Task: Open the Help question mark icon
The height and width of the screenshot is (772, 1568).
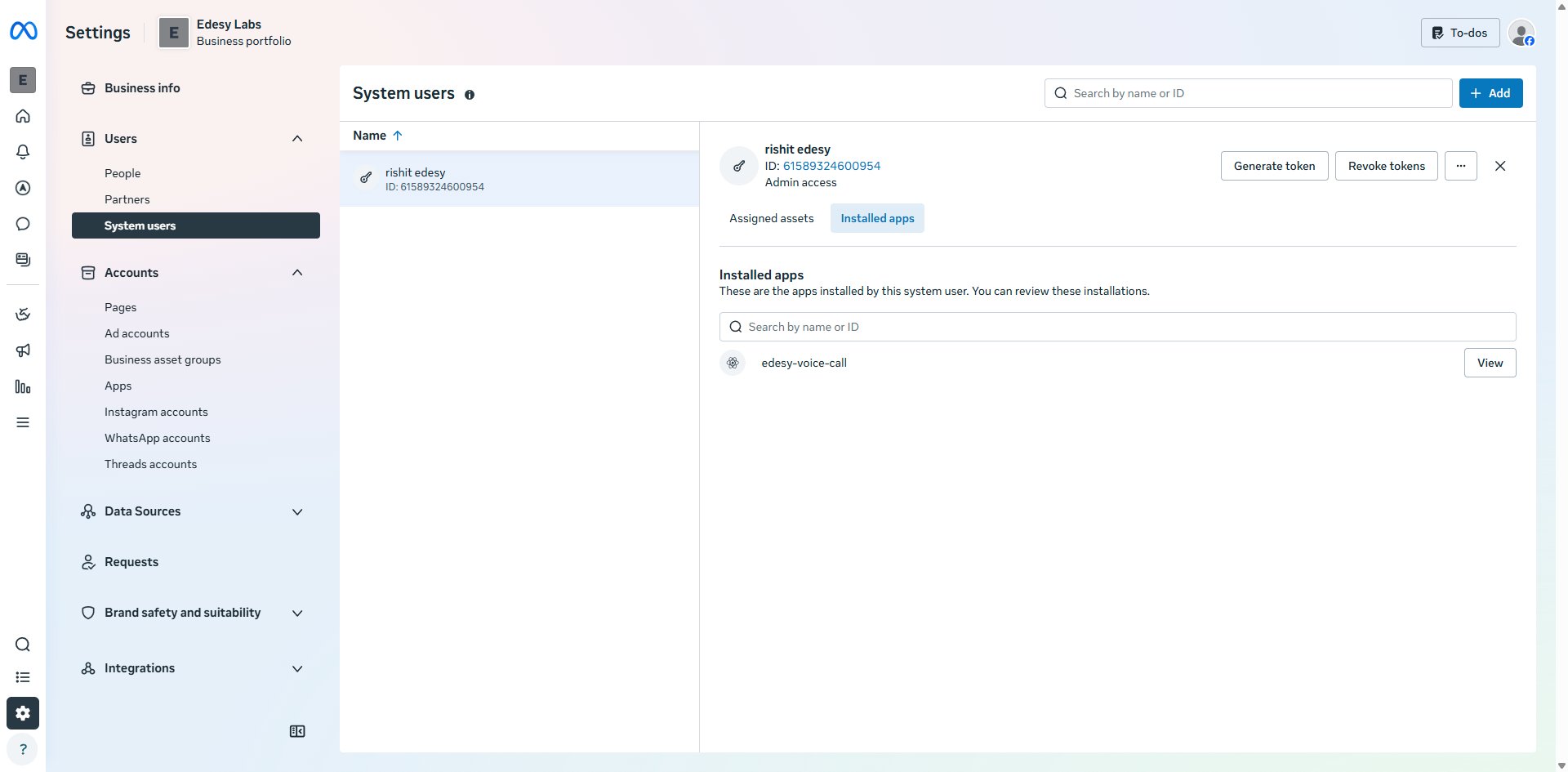Action: [23, 749]
